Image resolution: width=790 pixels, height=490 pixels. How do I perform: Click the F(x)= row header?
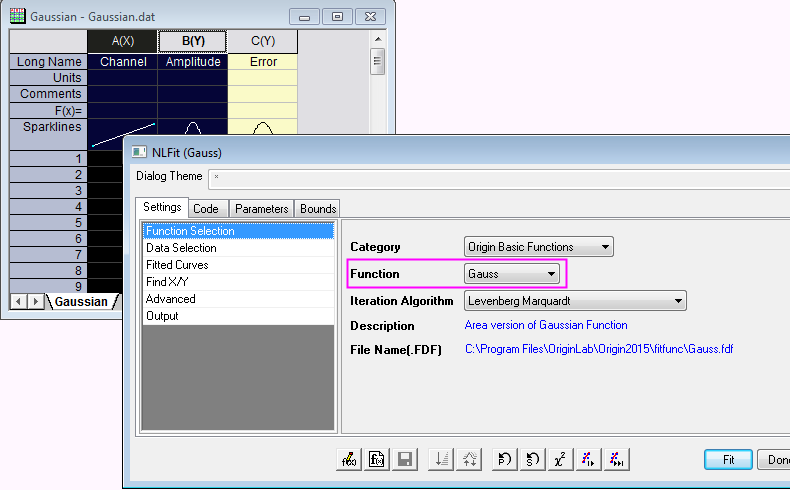pos(48,110)
